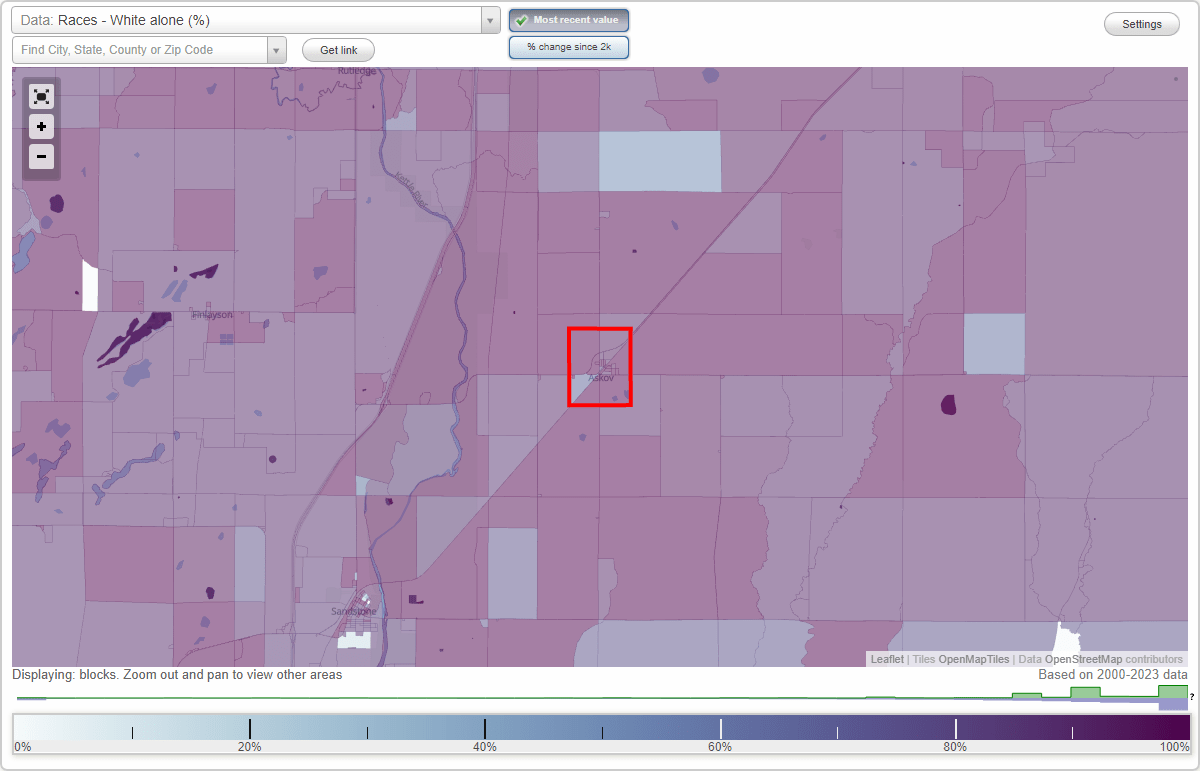1200x771 pixels.
Task: Click the Get link button
Action: (337, 49)
